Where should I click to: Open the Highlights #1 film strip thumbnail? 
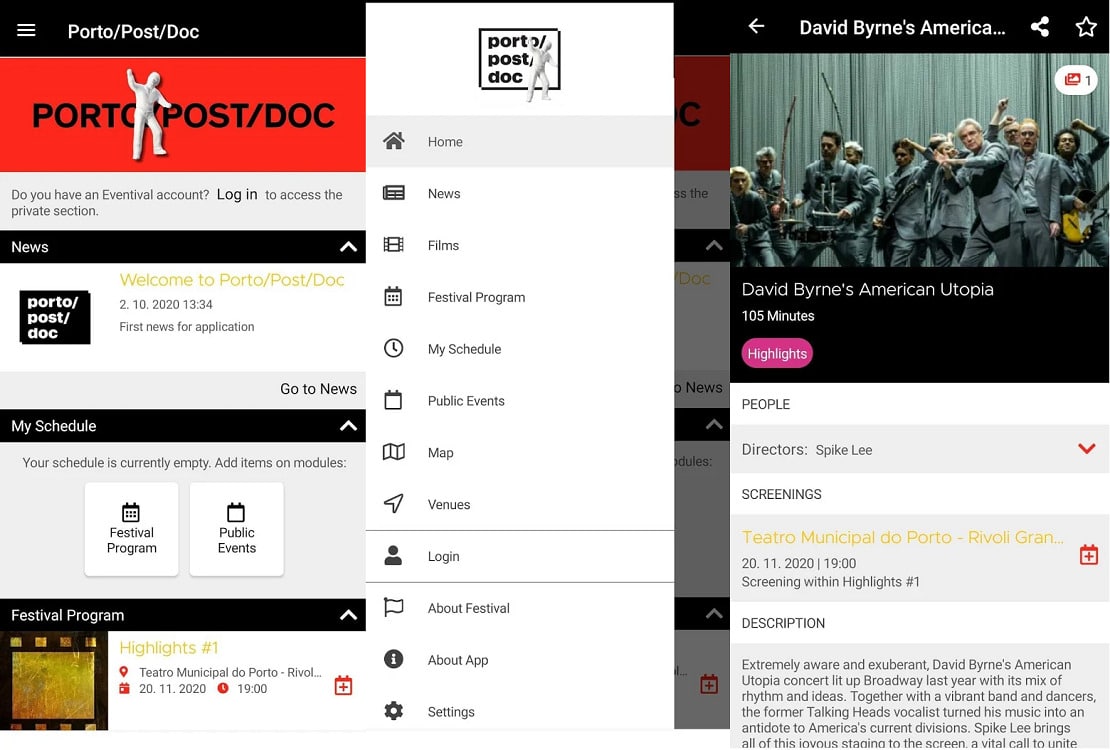[54, 681]
